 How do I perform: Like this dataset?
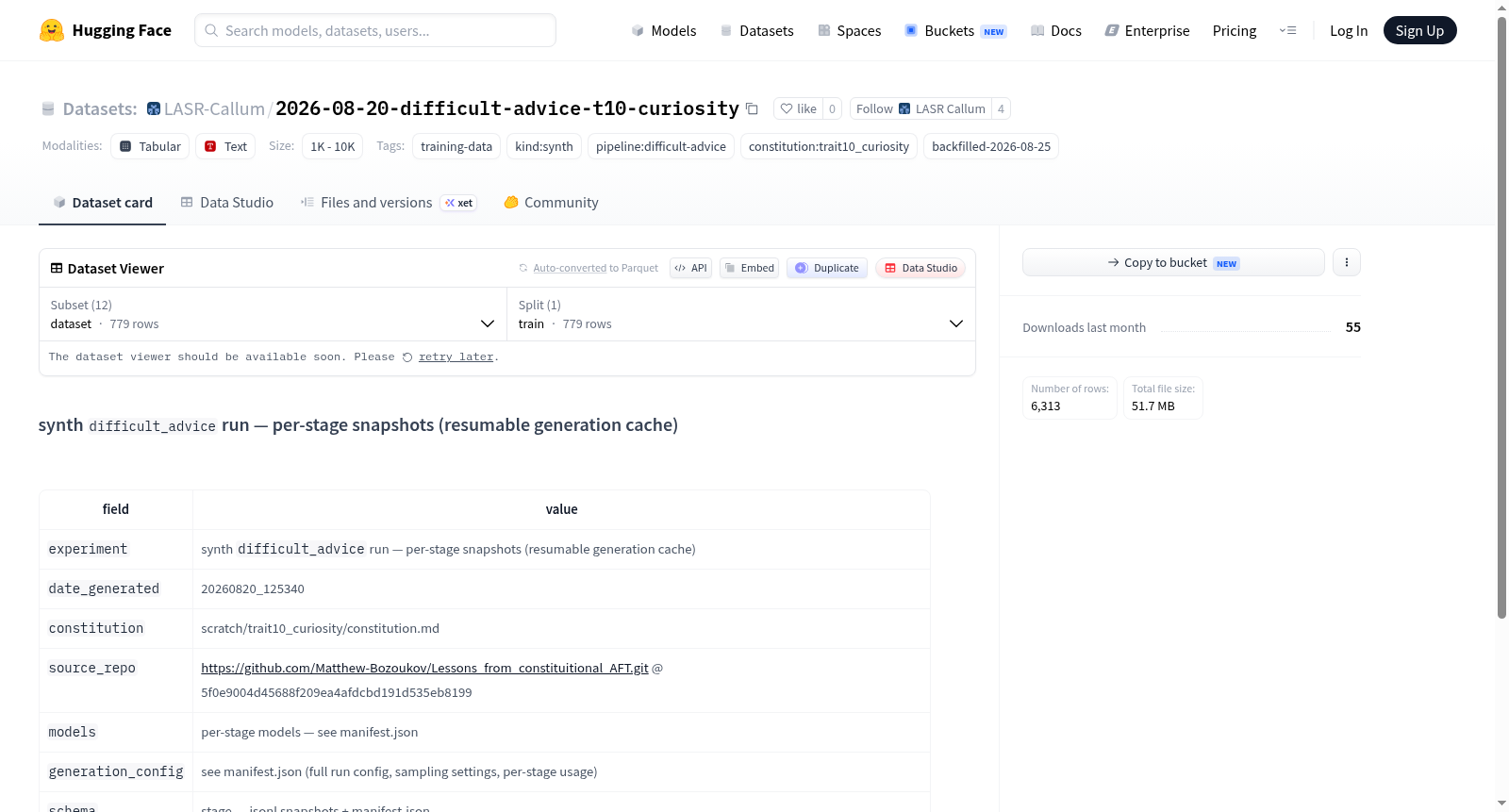(x=798, y=108)
